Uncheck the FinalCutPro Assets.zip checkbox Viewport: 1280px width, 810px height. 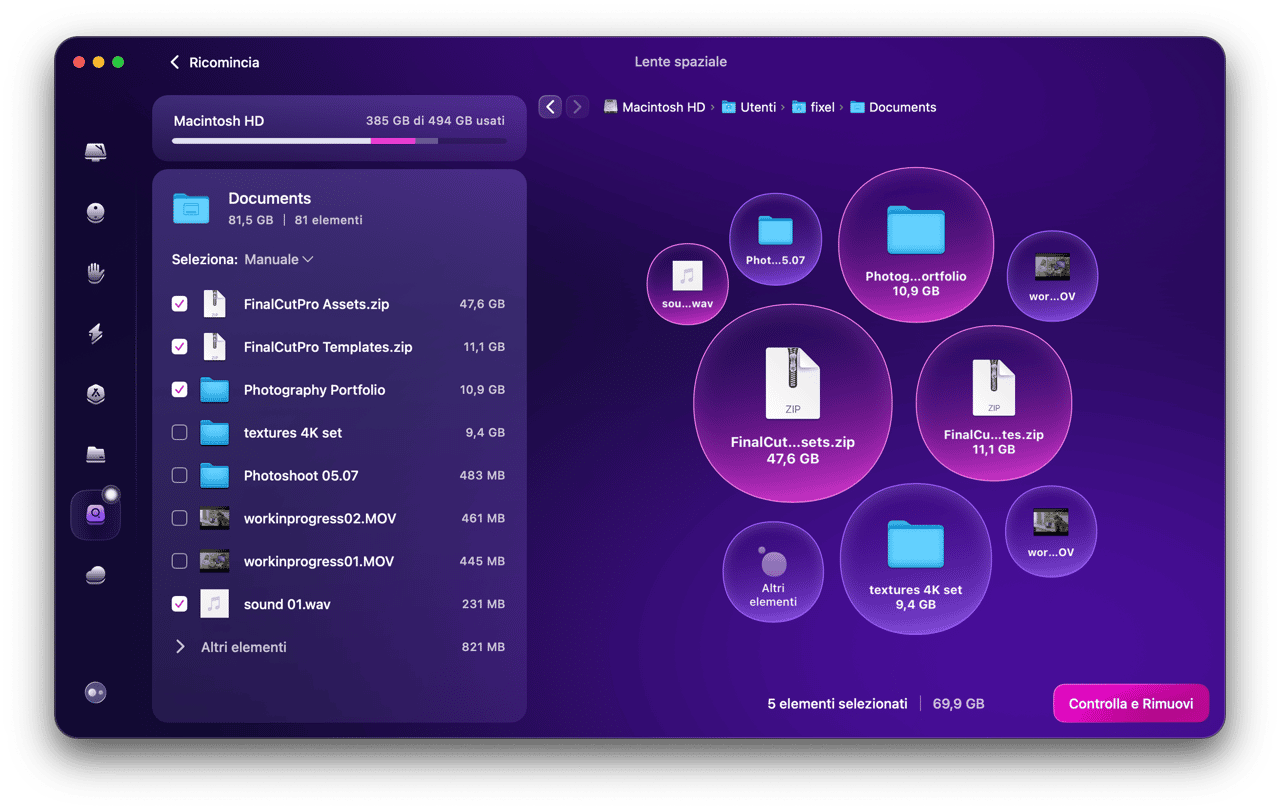(x=180, y=304)
